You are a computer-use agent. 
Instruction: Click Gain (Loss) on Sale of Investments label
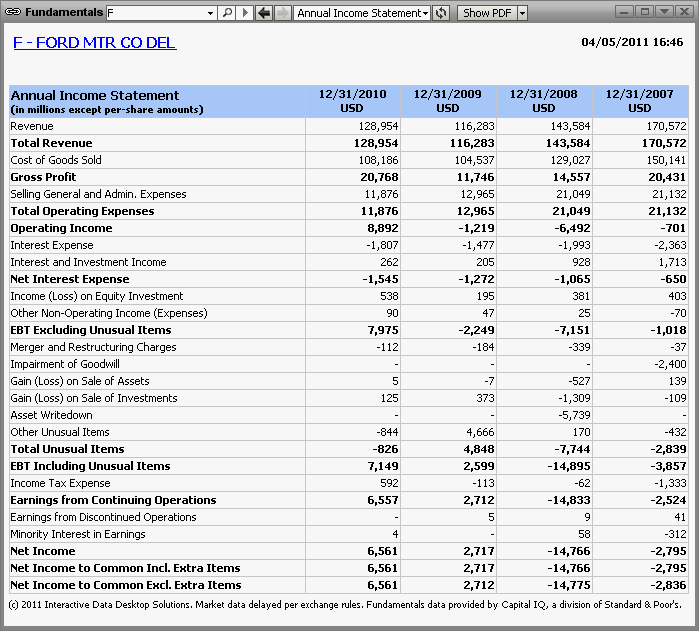[x=94, y=398]
